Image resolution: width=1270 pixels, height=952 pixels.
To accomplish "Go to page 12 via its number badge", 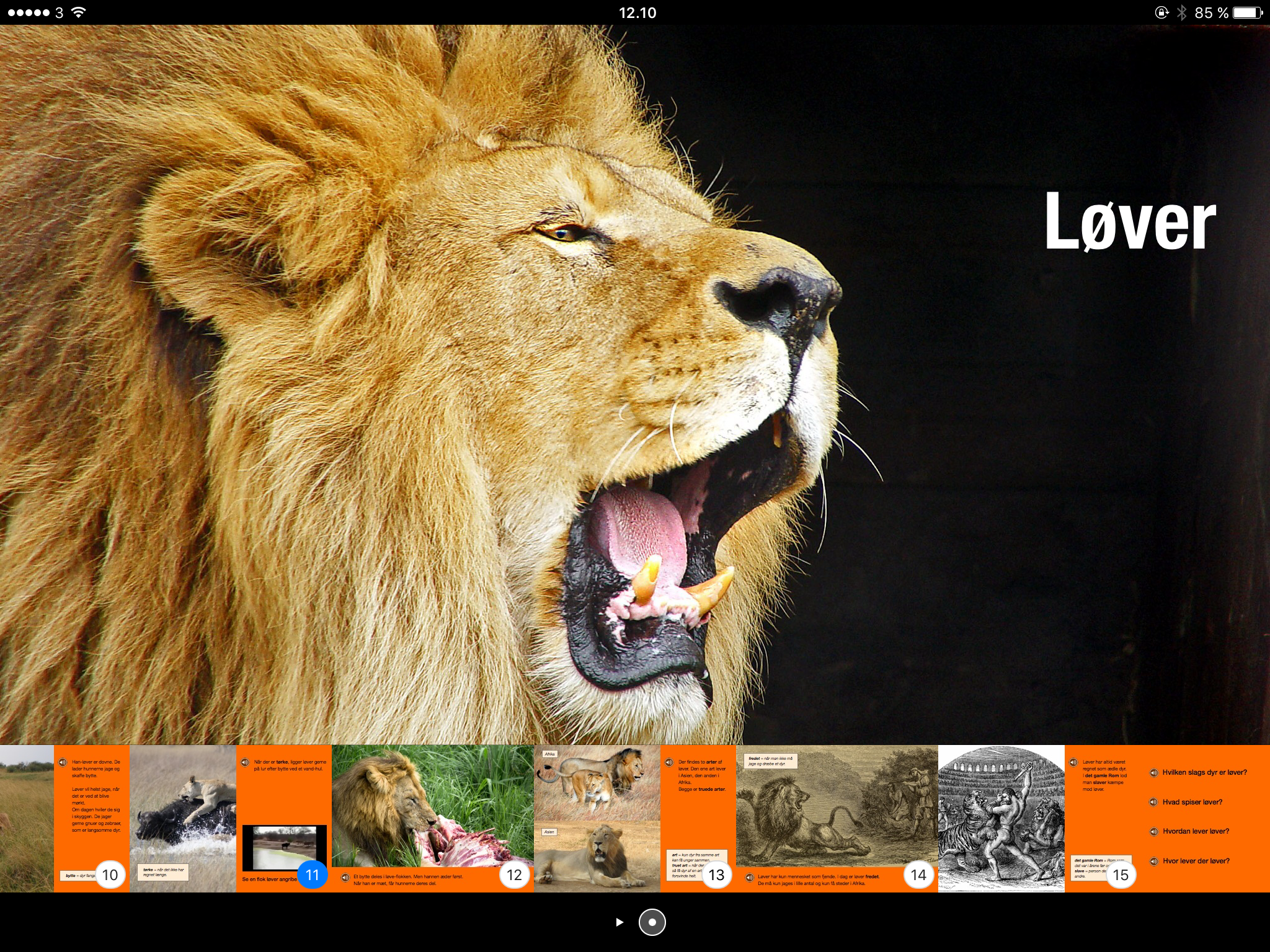I will pyautogui.click(x=515, y=875).
